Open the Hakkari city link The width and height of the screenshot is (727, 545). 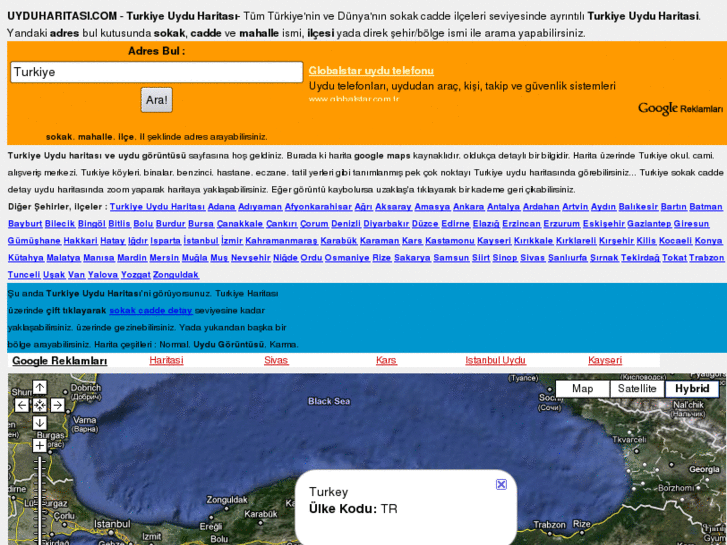click(x=81, y=241)
